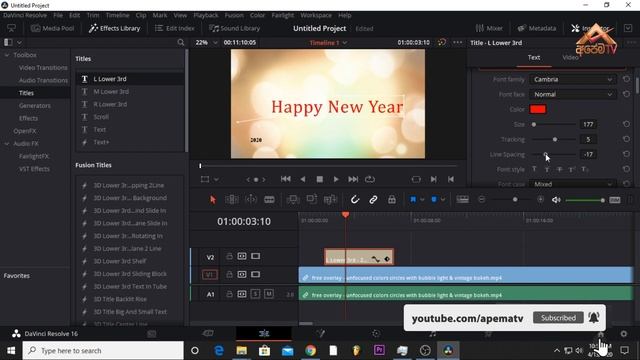Image resolution: width=640 pixels, height=360 pixels.
Task: Click the Insert Clip toolbar icon
Action: [x=293, y=200]
